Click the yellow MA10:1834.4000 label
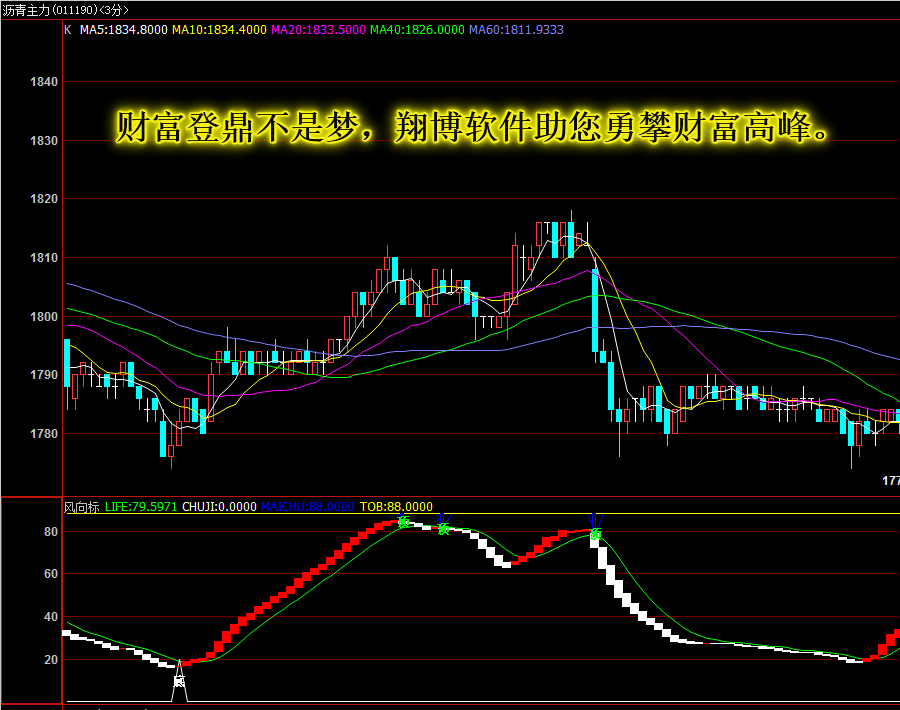The width and height of the screenshot is (900, 710). click(x=219, y=30)
